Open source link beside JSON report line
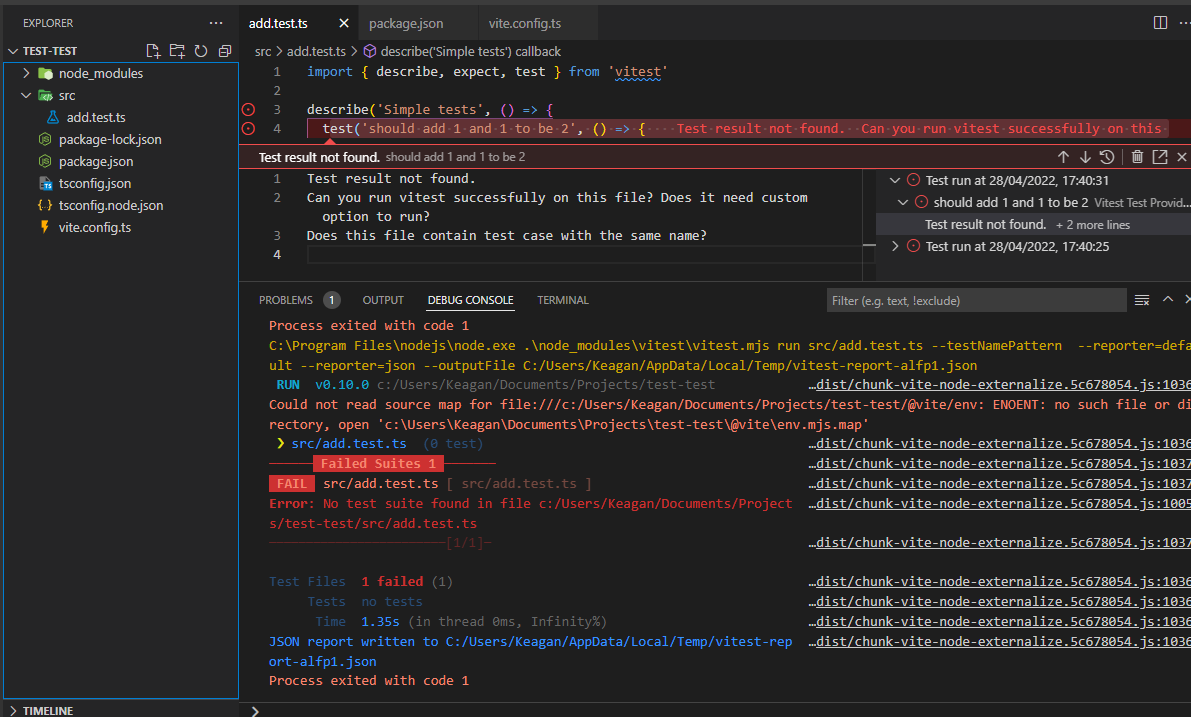 click(x=999, y=641)
